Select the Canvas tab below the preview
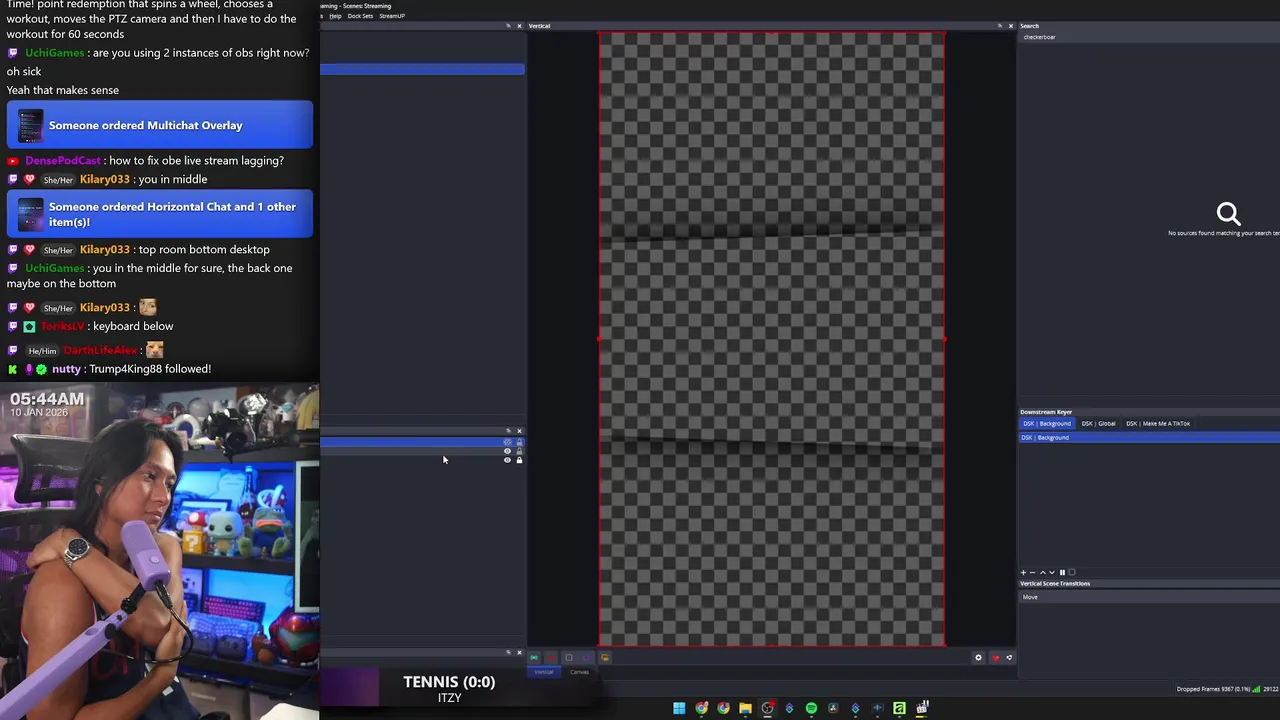 [x=580, y=672]
